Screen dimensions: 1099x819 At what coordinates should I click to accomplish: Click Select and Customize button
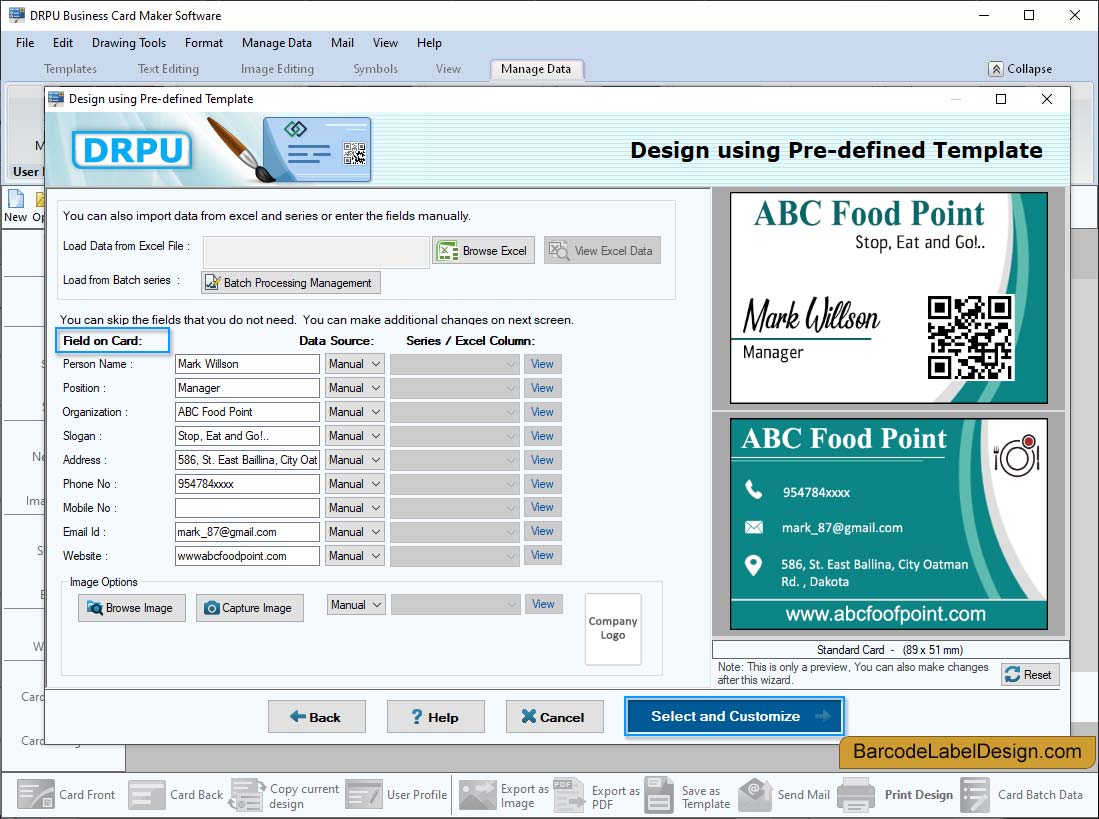735,716
